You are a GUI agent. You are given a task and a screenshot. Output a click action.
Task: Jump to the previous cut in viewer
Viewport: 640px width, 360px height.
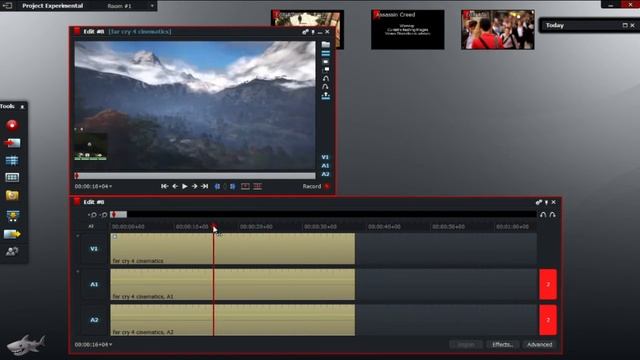[x=164, y=186]
